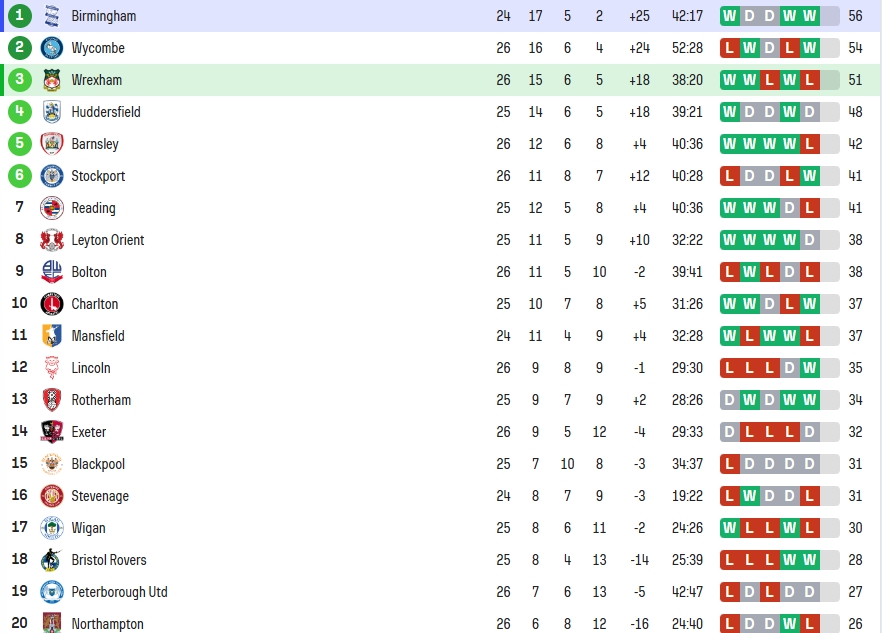Click Wrexham's 51 points value
Screen dimensions: 882x633
(x=855, y=80)
